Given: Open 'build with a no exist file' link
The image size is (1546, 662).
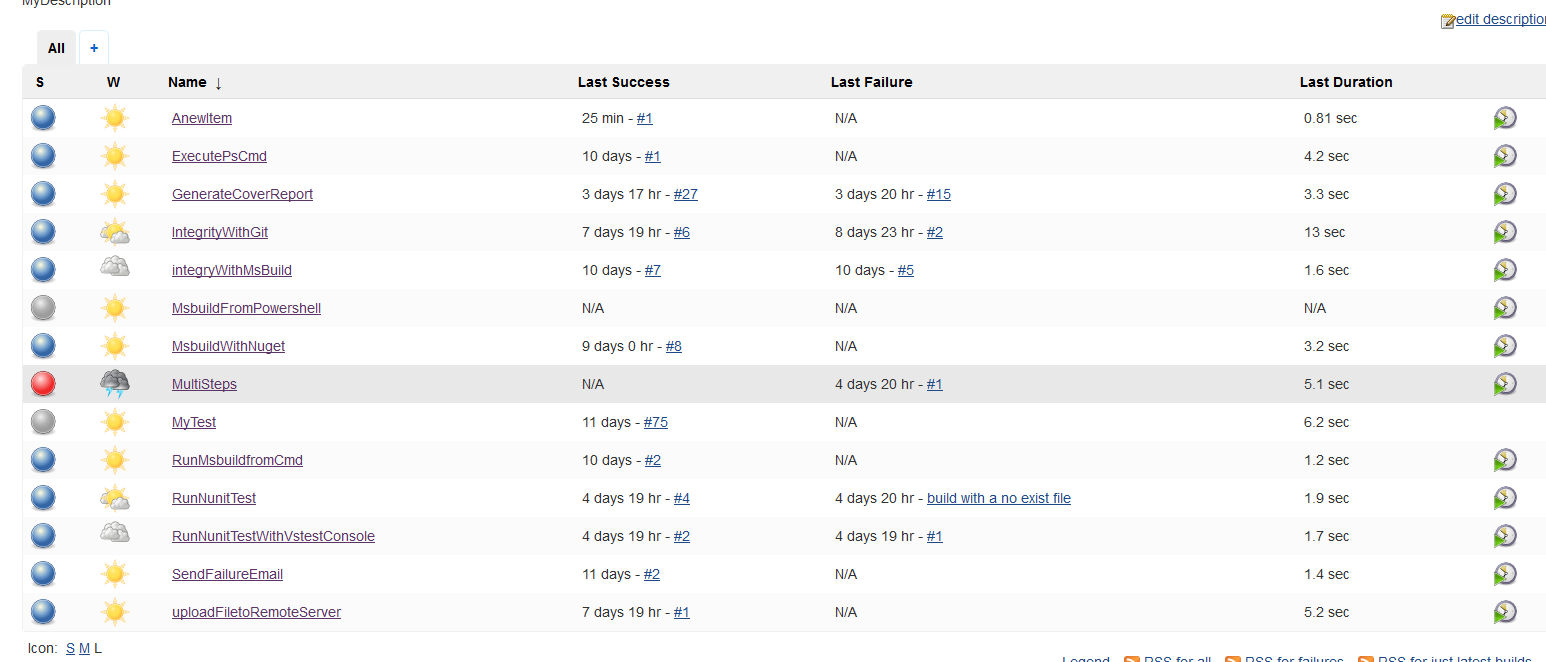Looking at the screenshot, I should point(998,498).
